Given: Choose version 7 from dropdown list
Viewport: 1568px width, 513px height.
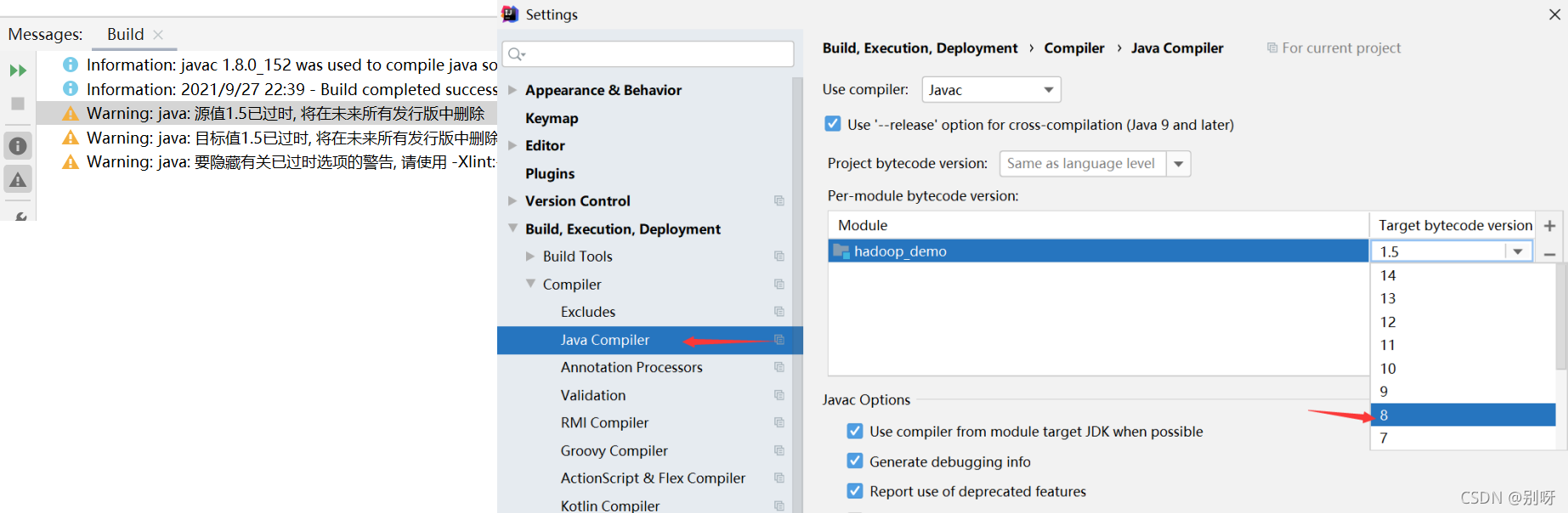Looking at the screenshot, I should (1463, 438).
